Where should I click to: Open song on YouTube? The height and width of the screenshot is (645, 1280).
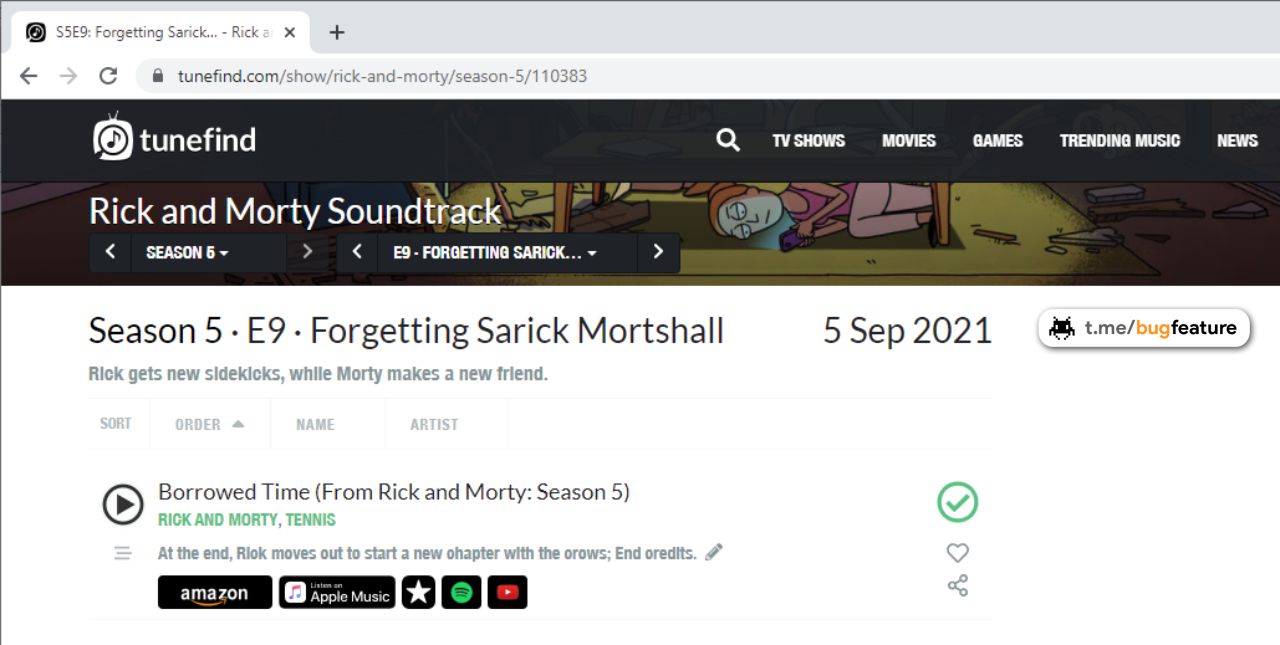[507, 592]
